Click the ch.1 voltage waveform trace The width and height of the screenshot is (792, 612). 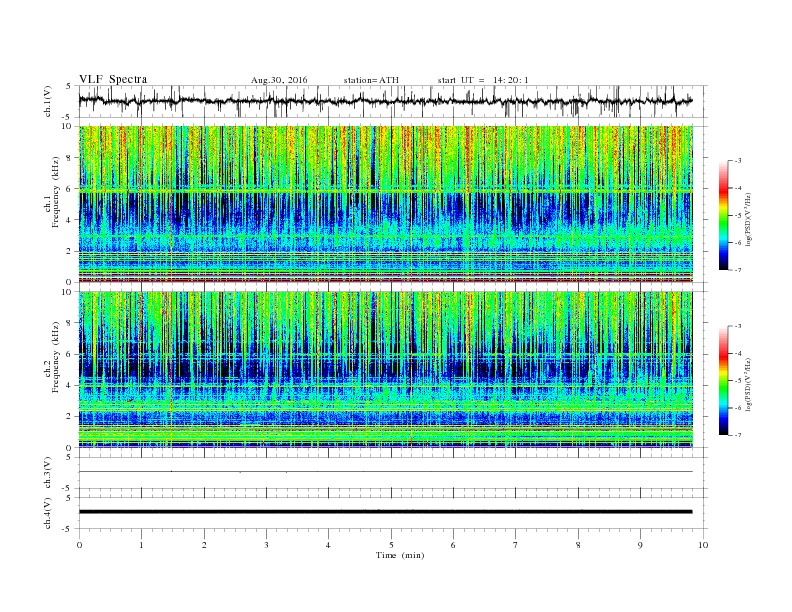[385, 101]
